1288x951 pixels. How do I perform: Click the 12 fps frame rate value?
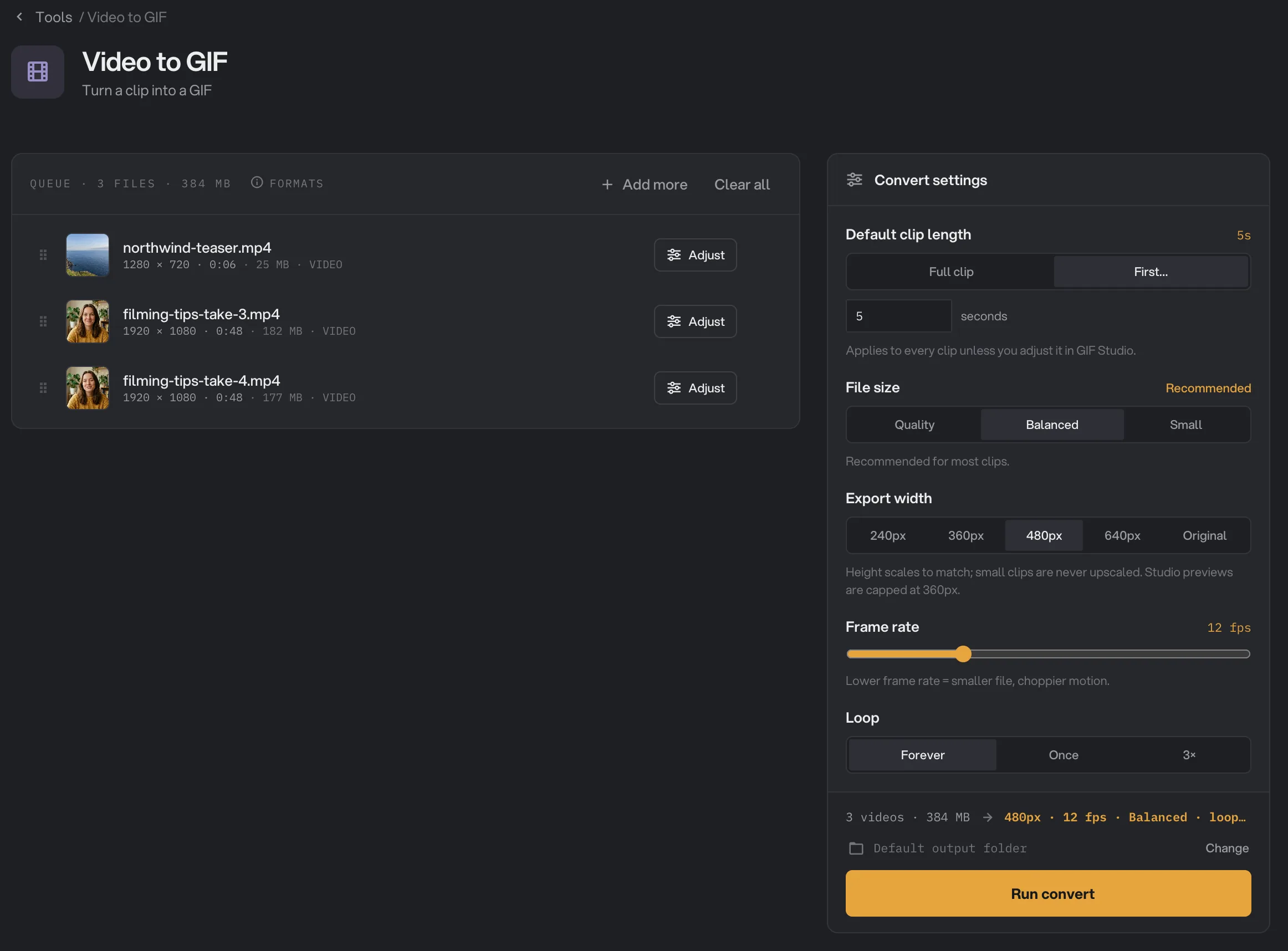pyautogui.click(x=1229, y=627)
